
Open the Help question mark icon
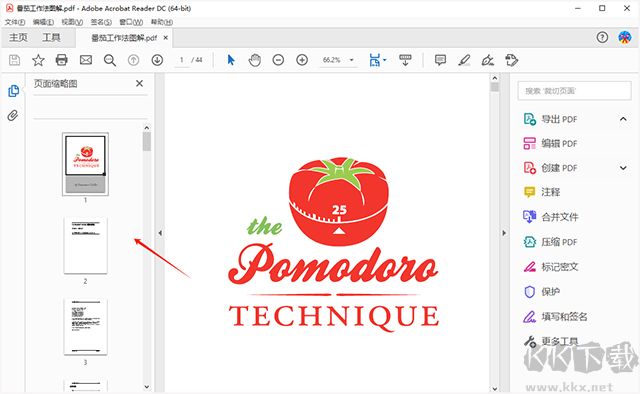tap(602, 38)
